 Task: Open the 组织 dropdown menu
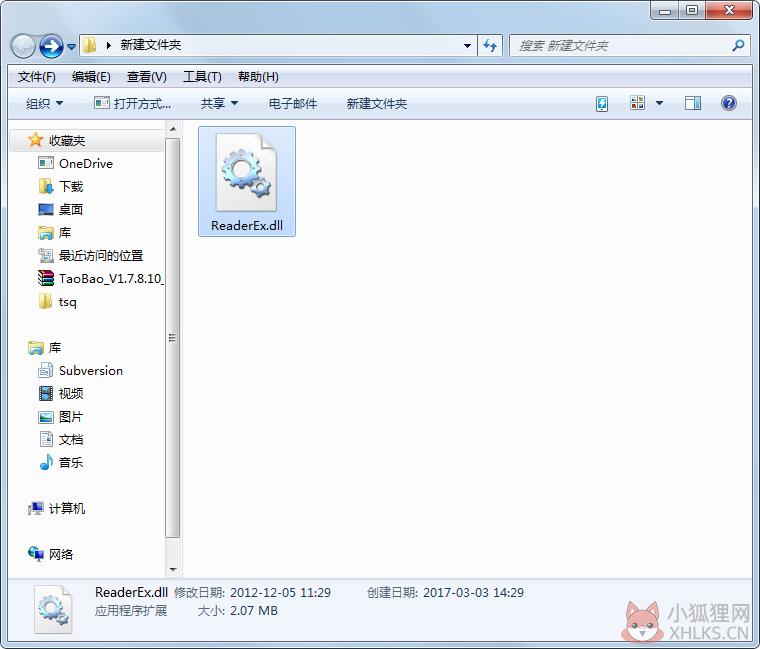pyautogui.click(x=44, y=103)
